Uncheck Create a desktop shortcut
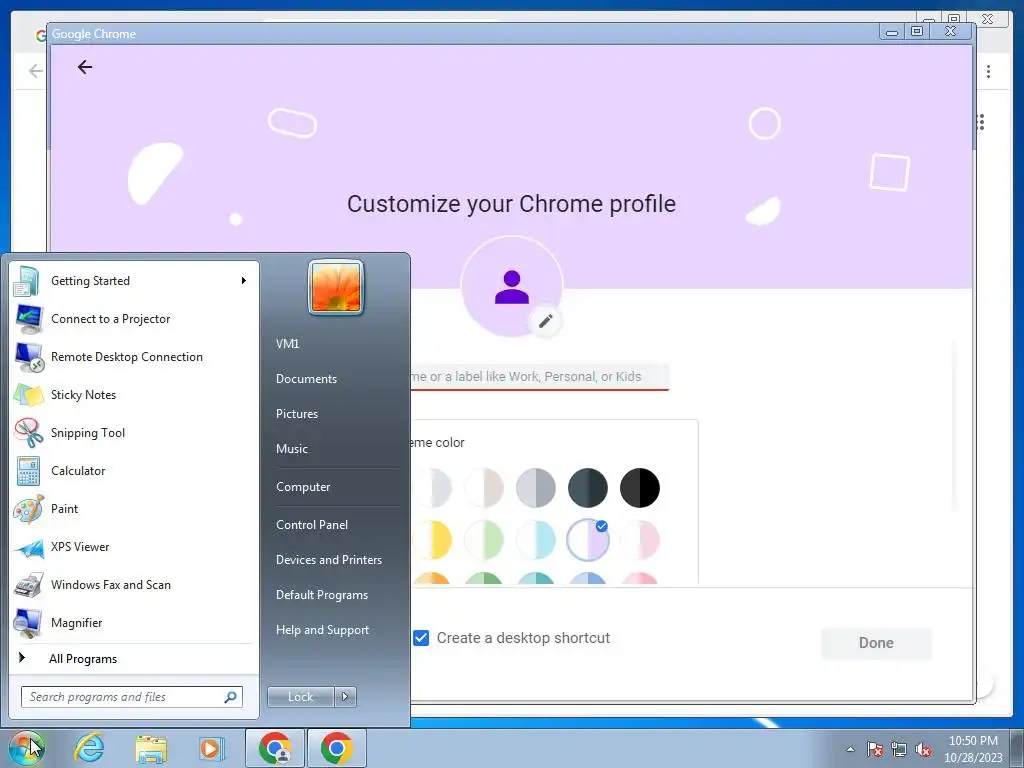The image size is (1024, 768). (421, 638)
